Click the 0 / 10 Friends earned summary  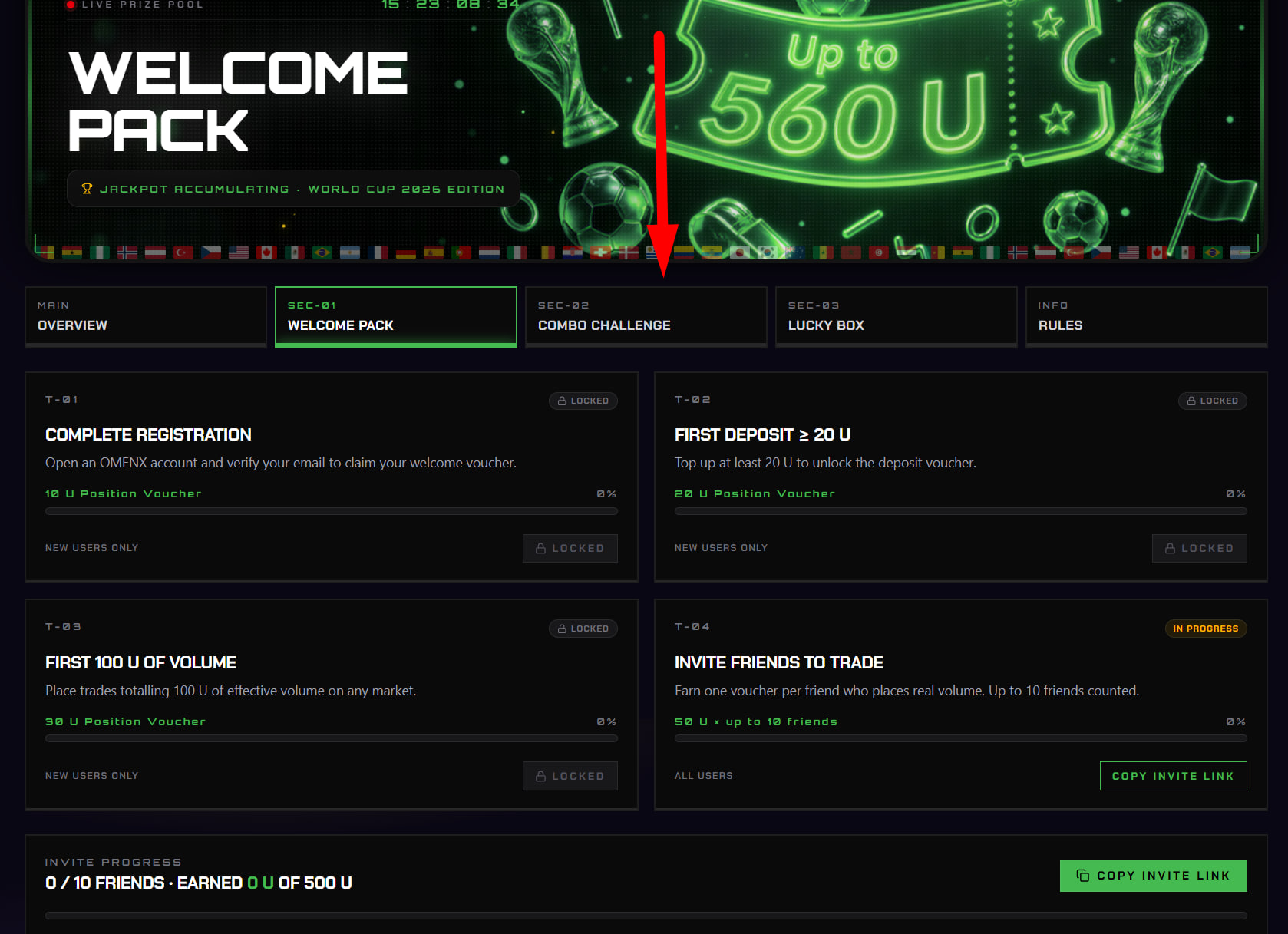point(199,883)
